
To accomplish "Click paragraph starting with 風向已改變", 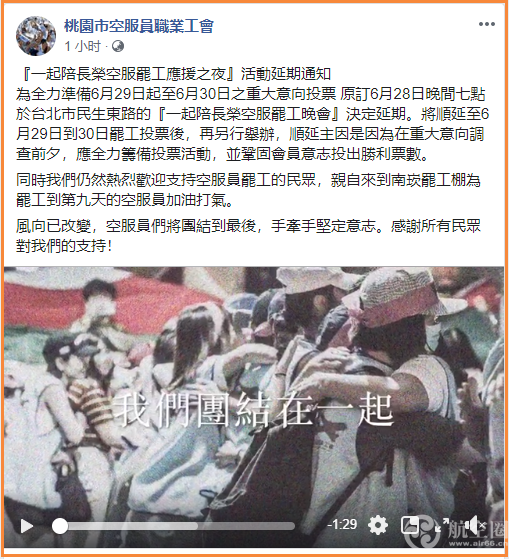I will click(248, 236).
